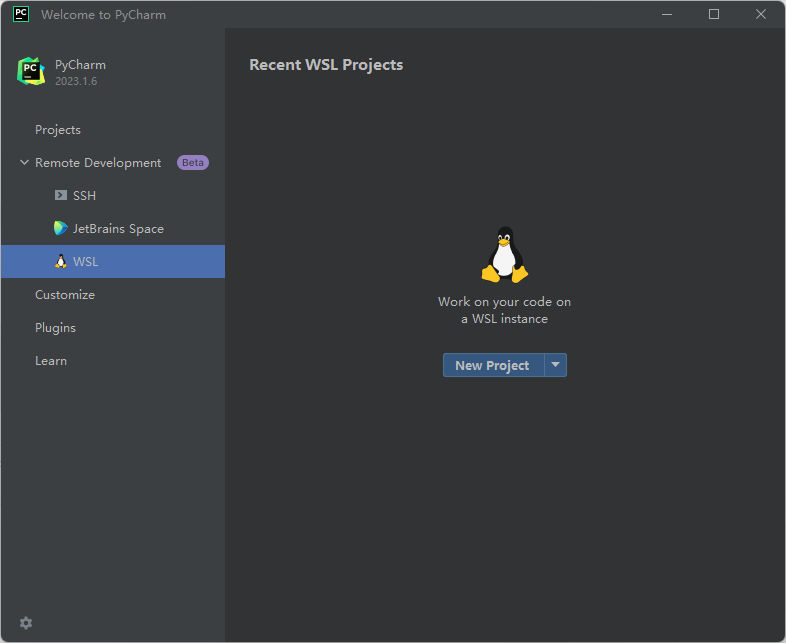
Task: Click the PyCharm 2023.1.6 version text
Action: pos(76,81)
